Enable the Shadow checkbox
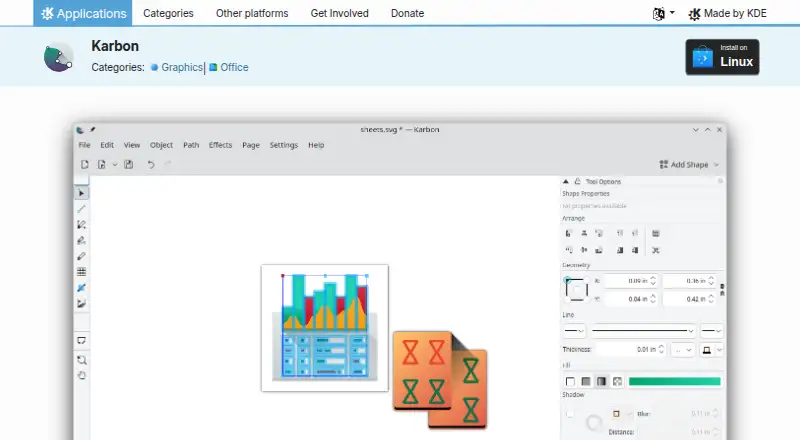 (569, 413)
